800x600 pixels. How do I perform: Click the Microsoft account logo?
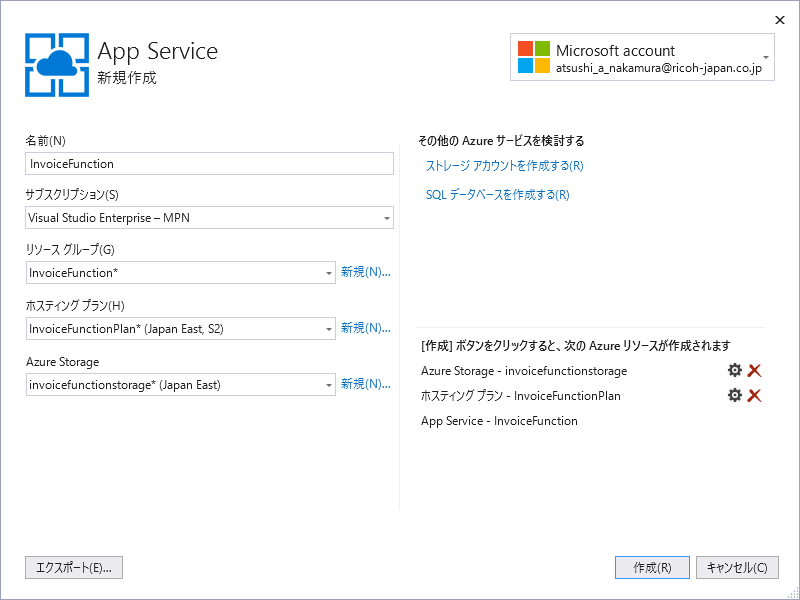[x=534, y=57]
